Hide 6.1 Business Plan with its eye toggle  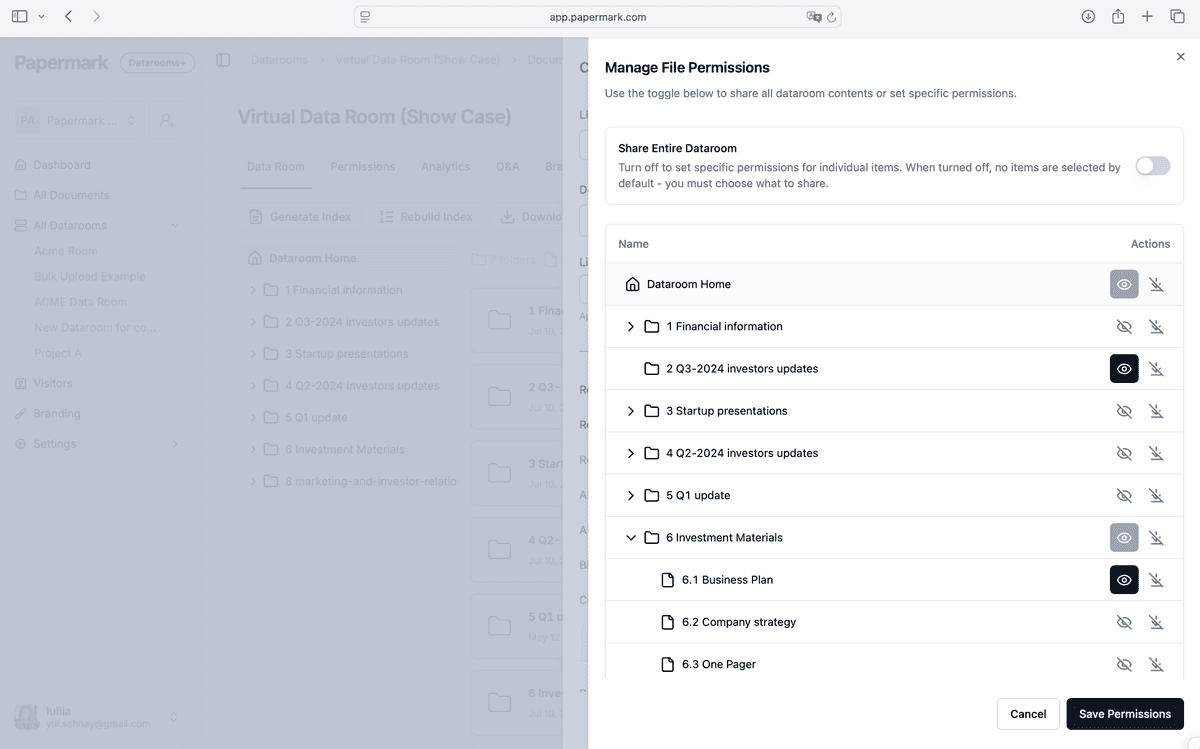point(1124,579)
